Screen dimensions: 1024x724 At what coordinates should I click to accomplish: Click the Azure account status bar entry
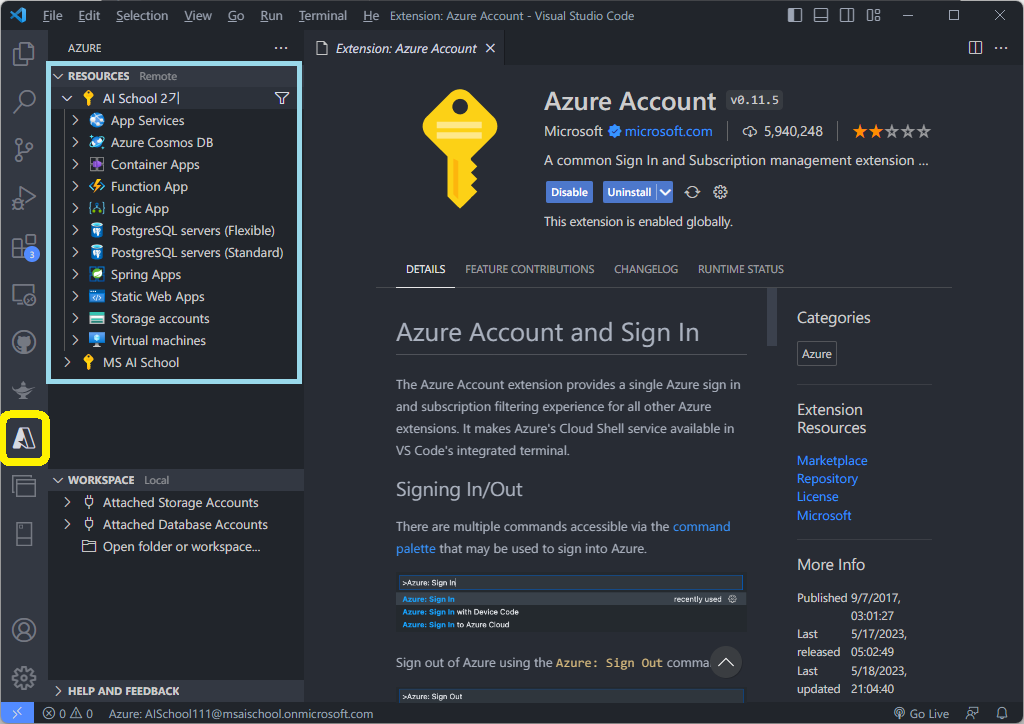pos(241,713)
